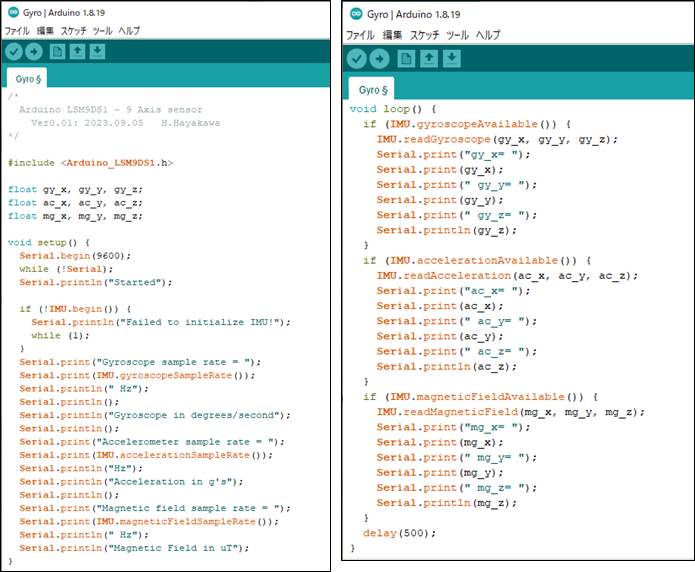This screenshot has height=572, width=695.
Task: Select Gyro § tab in left window
Action: point(27,78)
